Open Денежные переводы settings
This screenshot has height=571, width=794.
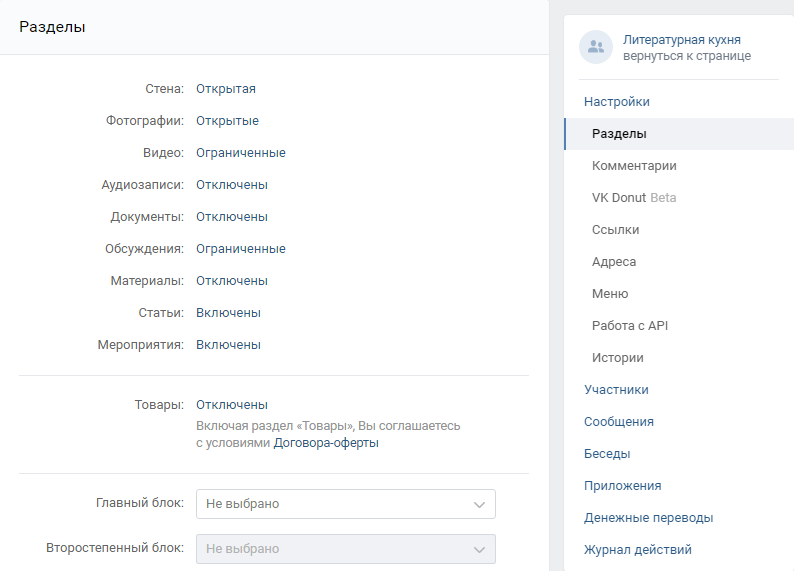pyautogui.click(x=649, y=518)
